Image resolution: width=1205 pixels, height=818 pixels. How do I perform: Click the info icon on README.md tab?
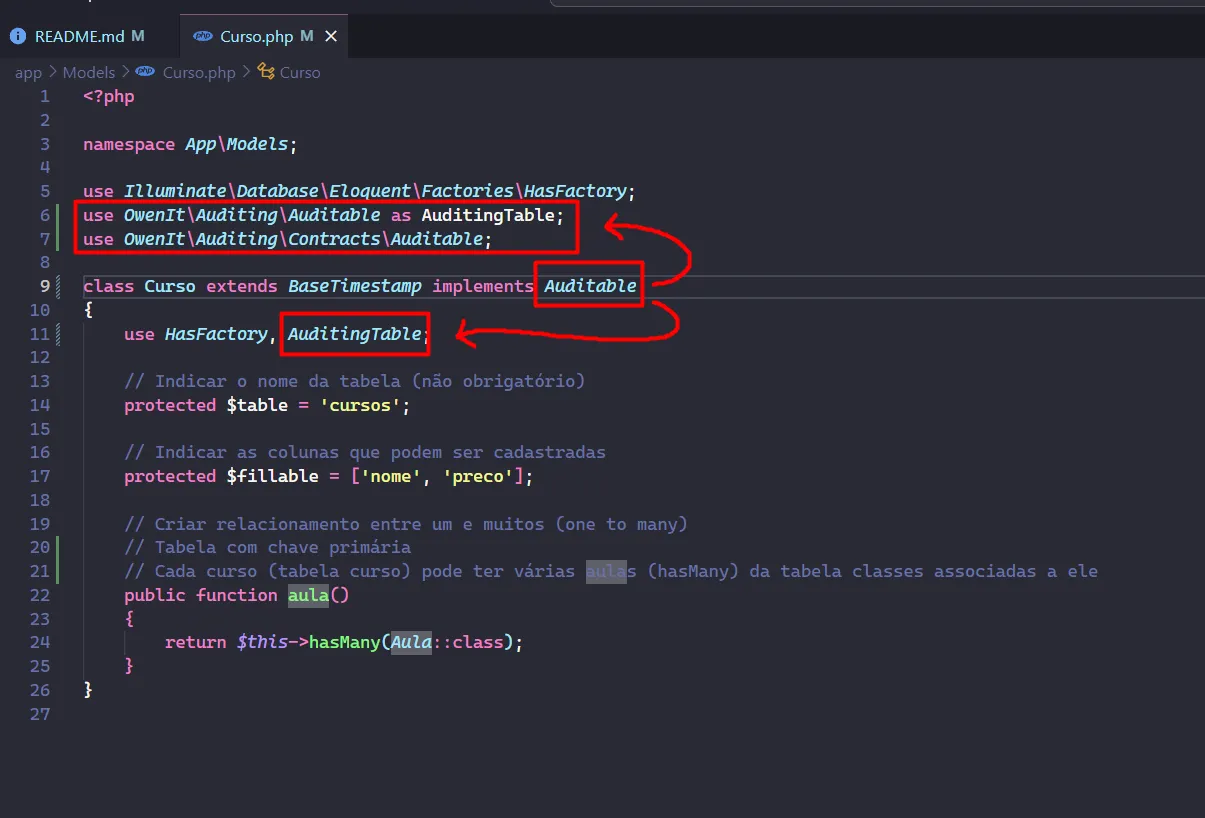[x=18, y=36]
